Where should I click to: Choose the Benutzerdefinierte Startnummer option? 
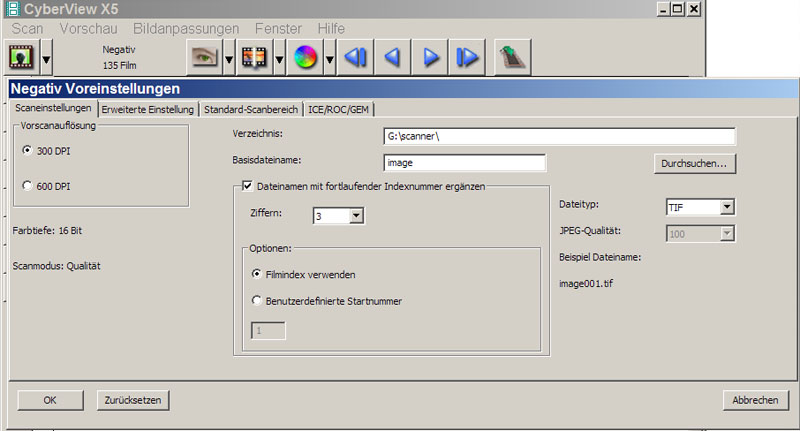point(256,299)
